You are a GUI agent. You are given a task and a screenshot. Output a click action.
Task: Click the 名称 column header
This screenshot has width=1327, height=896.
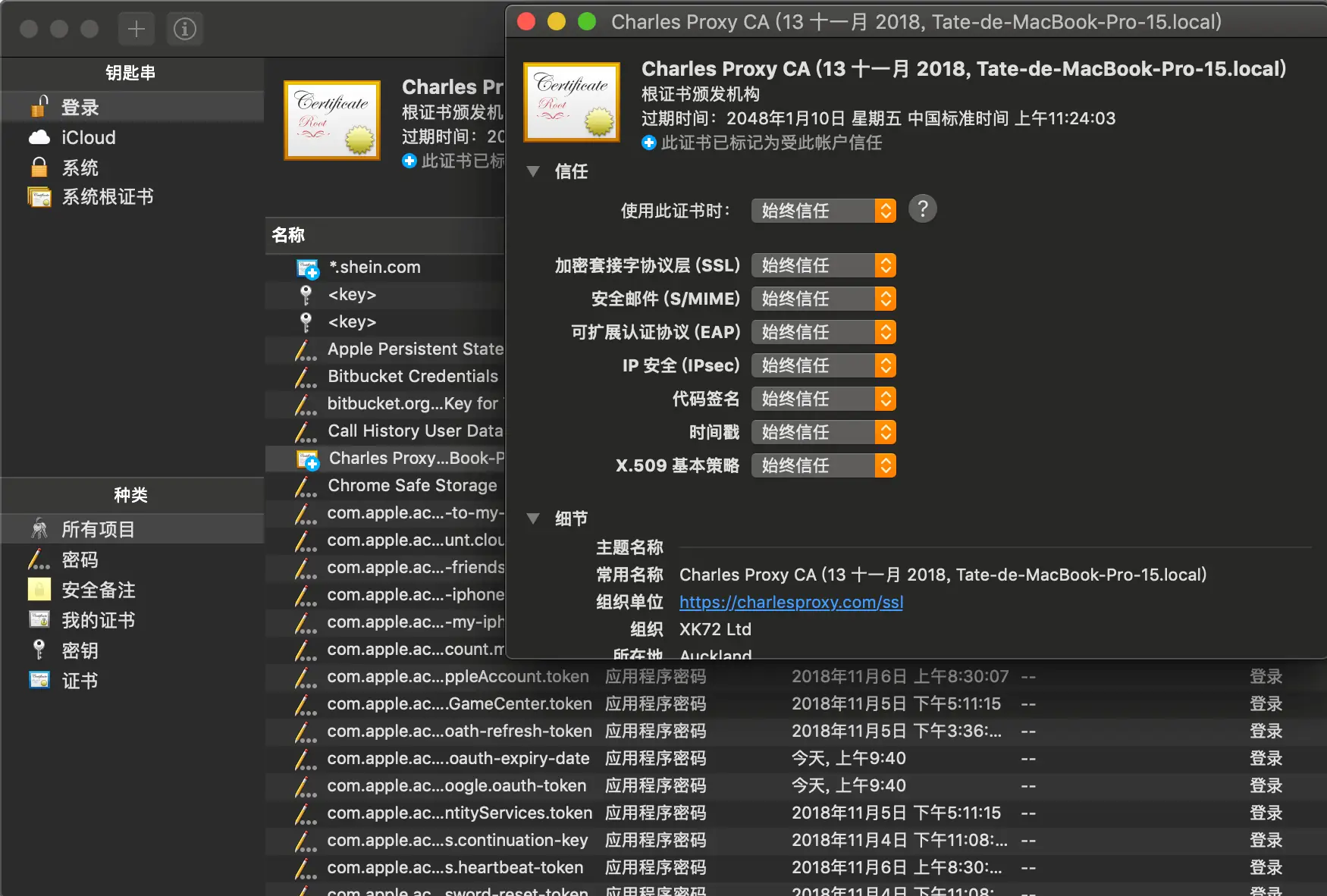tap(385, 235)
